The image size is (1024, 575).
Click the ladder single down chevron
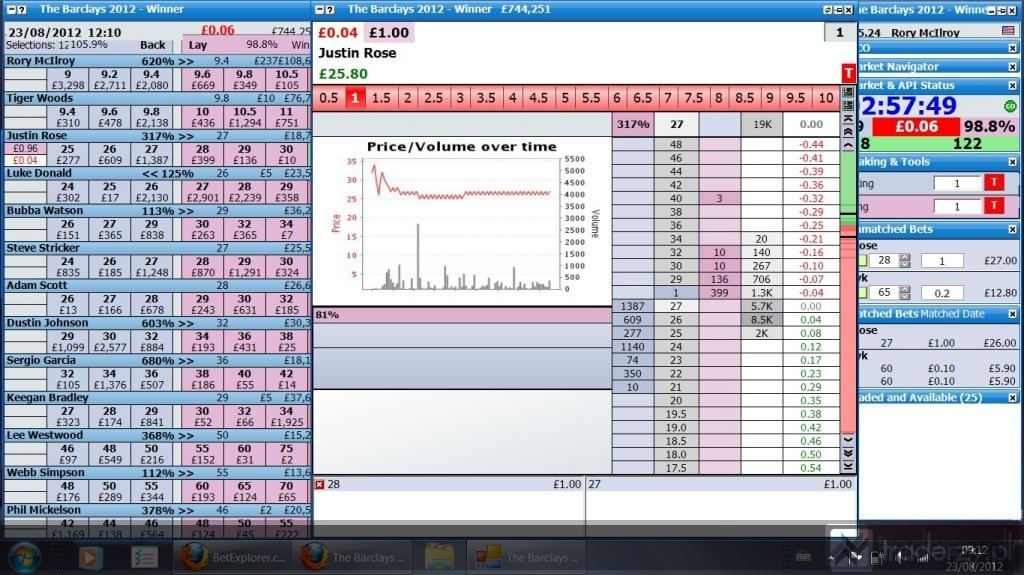[x=848, y=440]
